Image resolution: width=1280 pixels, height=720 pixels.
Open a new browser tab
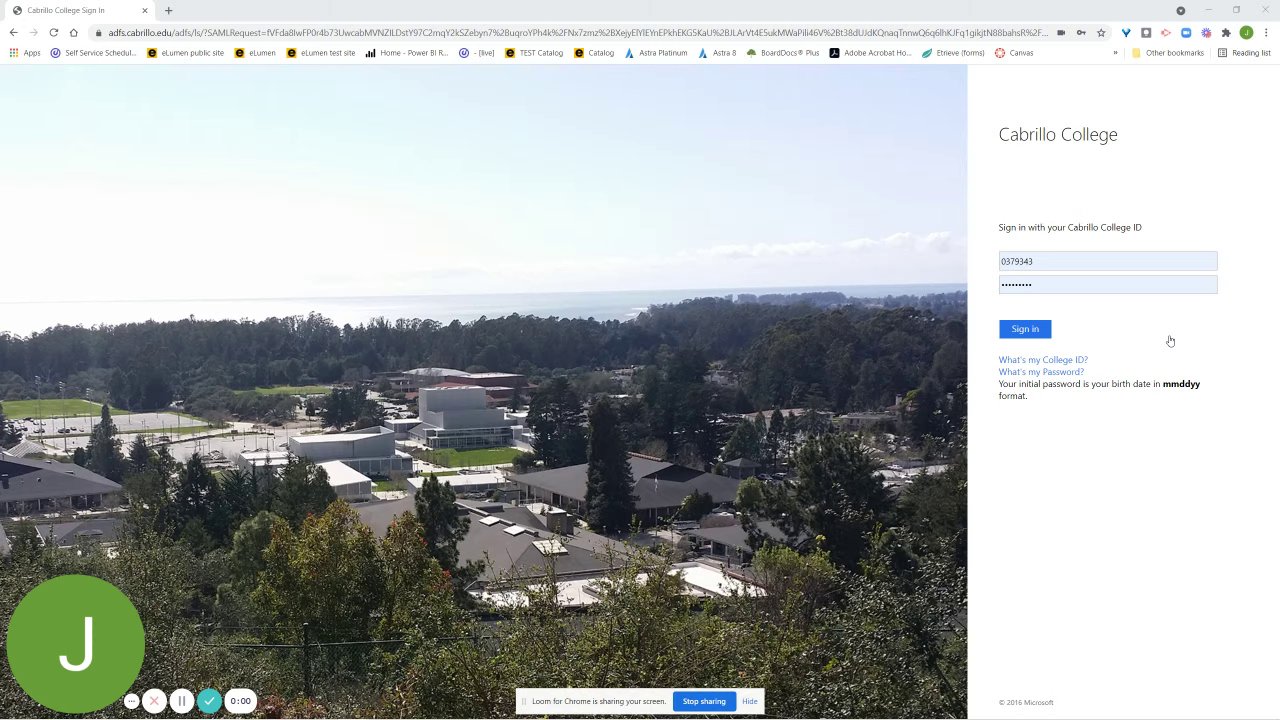point(168,10)
